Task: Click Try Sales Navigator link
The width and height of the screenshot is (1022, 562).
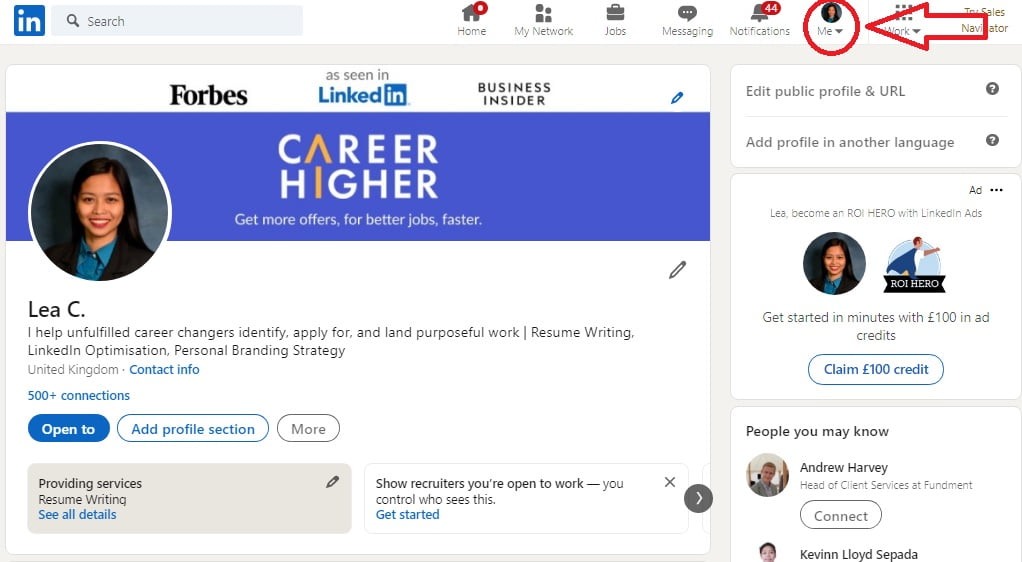Action: [x=984, y=20]
